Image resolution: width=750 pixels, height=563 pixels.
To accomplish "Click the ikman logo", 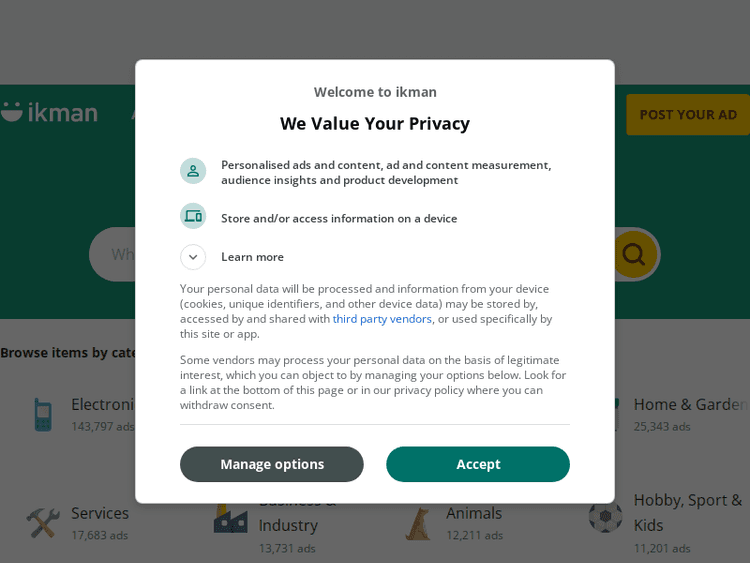I will click(50, 112).
